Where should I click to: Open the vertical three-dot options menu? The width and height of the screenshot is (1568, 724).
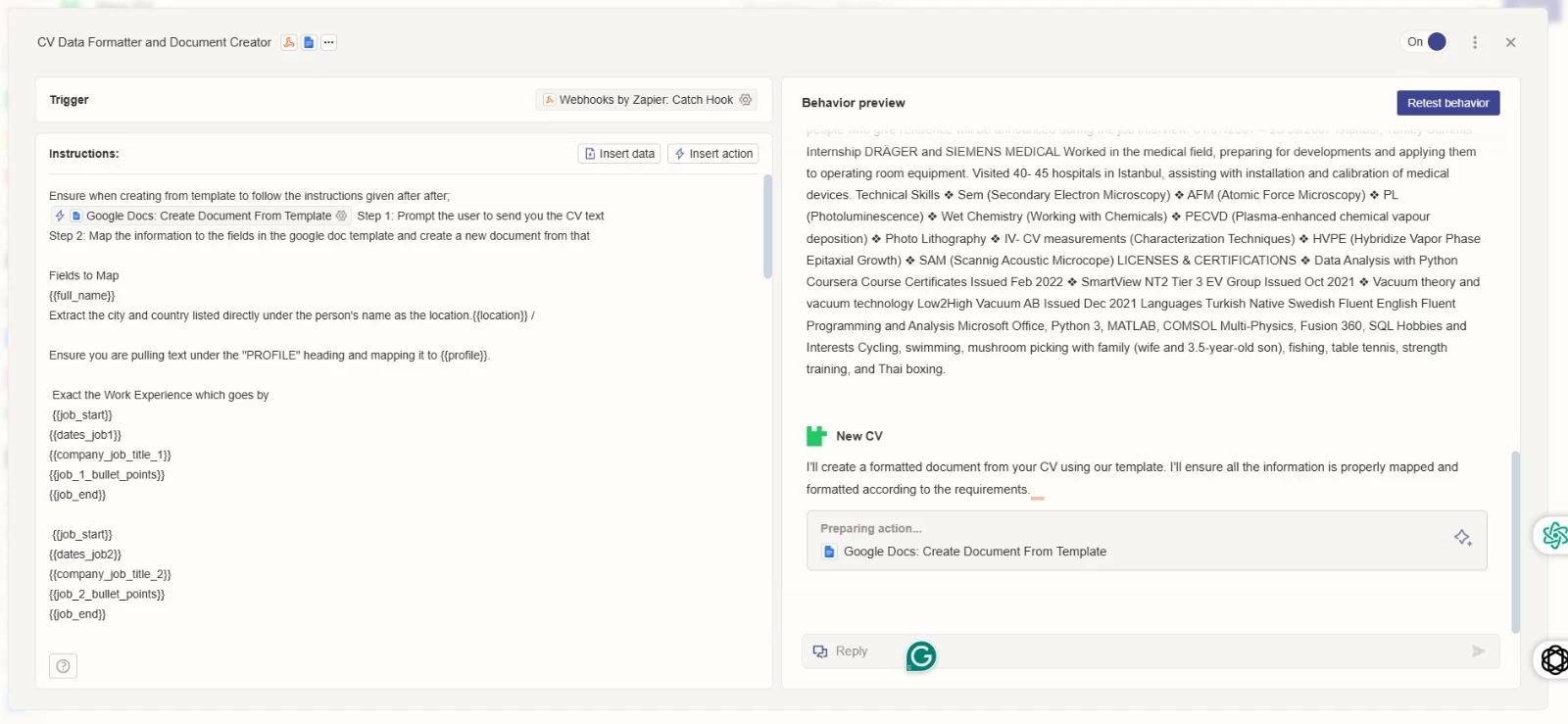(1475, 42)
